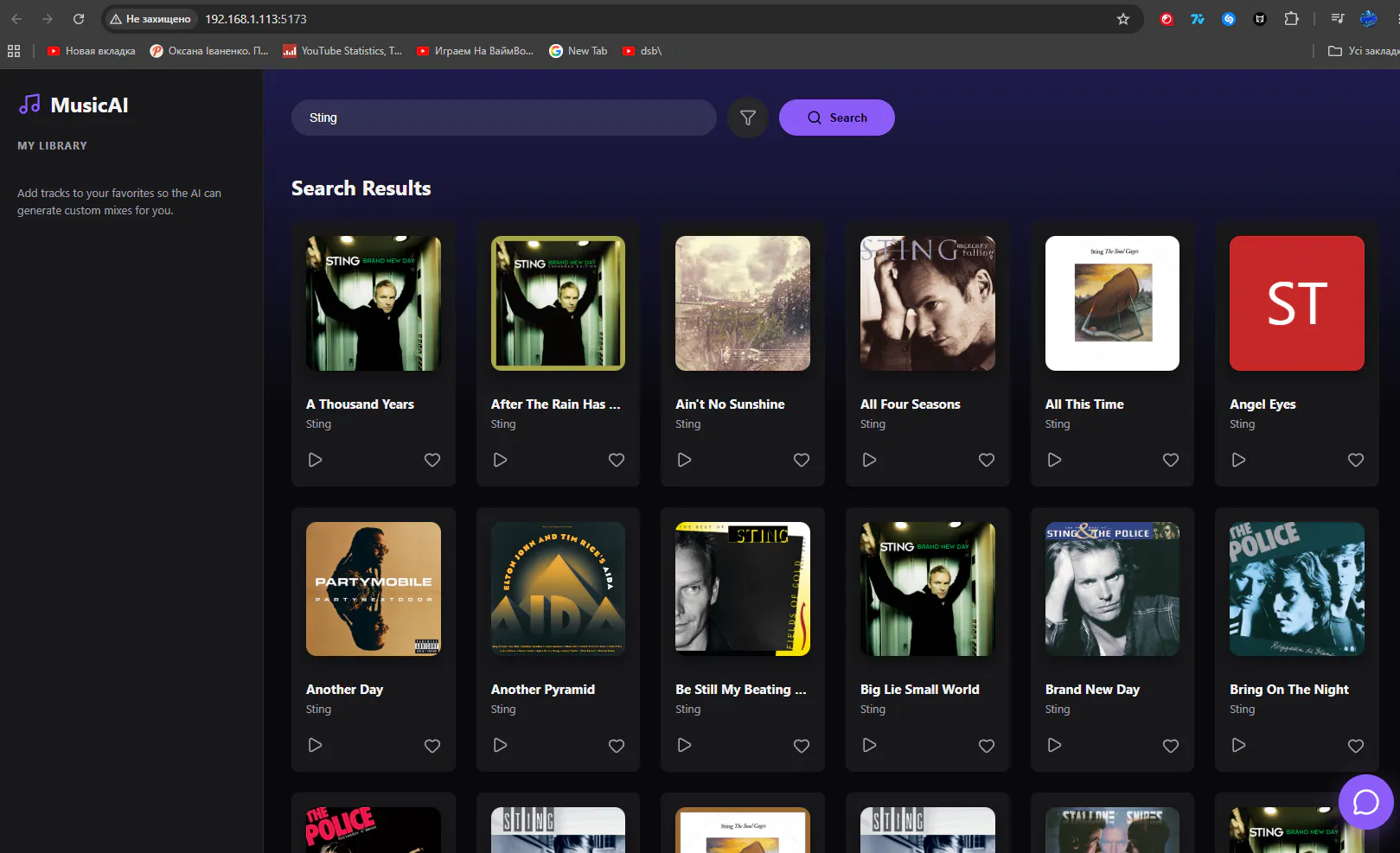Heart the Brand New Day track
This screenshot has height=853, width=1400.
[1171, 746]
